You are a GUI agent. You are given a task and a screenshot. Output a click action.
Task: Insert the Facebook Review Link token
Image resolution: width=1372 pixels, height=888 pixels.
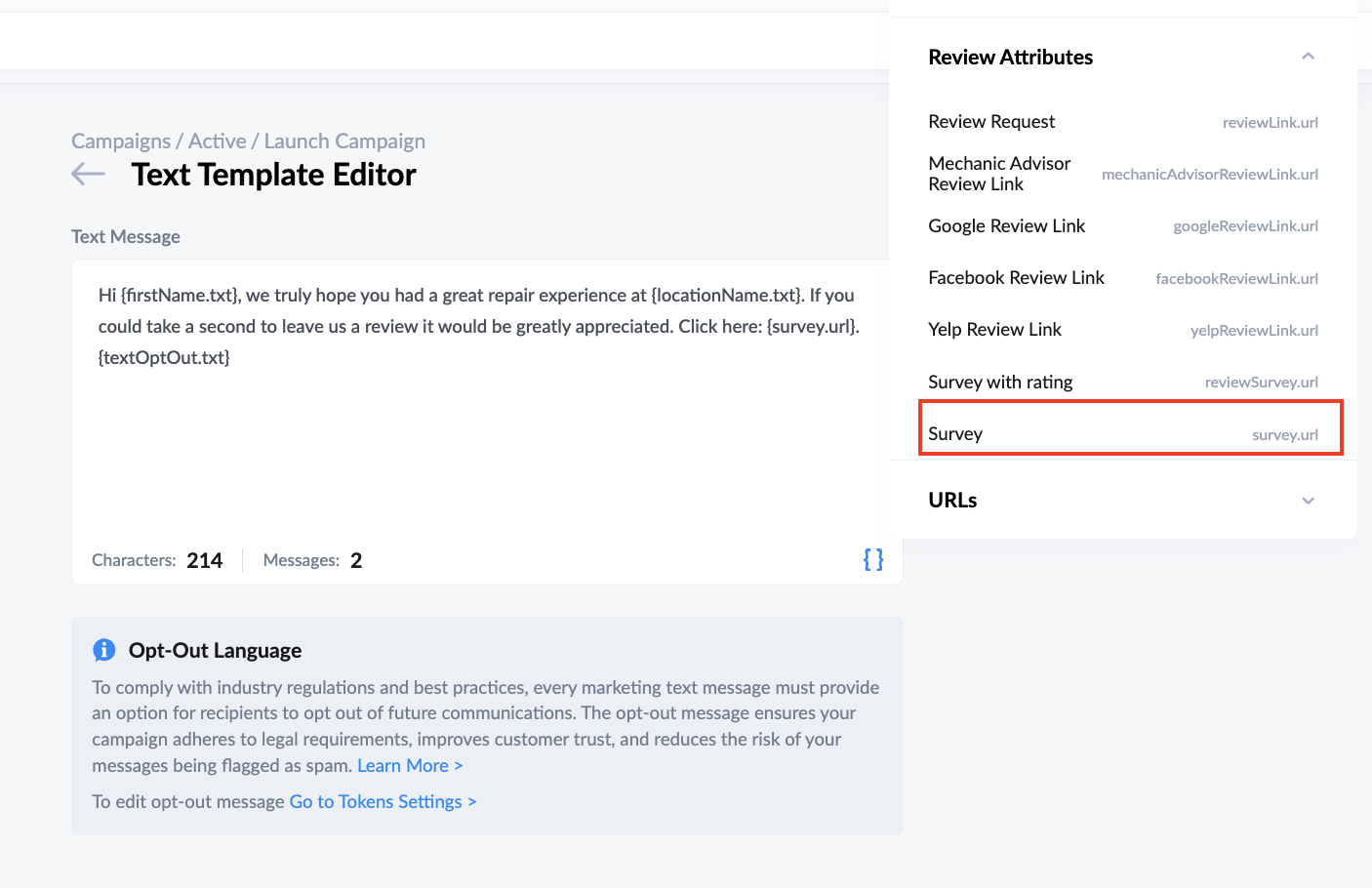[x=1122, y=277]
